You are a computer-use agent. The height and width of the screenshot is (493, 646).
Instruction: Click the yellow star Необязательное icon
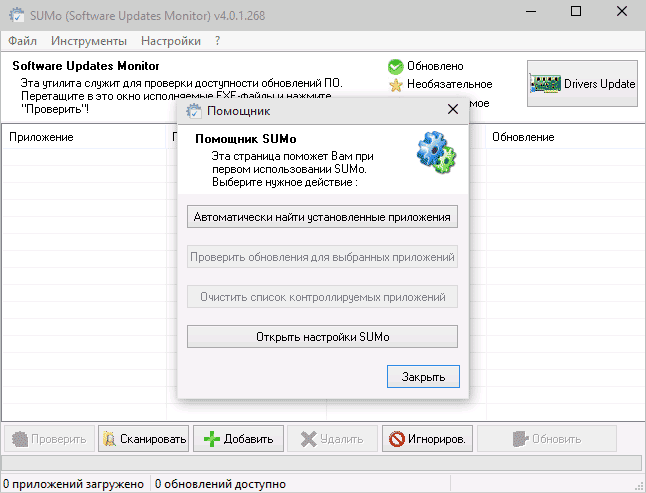(x=396, y=85)
